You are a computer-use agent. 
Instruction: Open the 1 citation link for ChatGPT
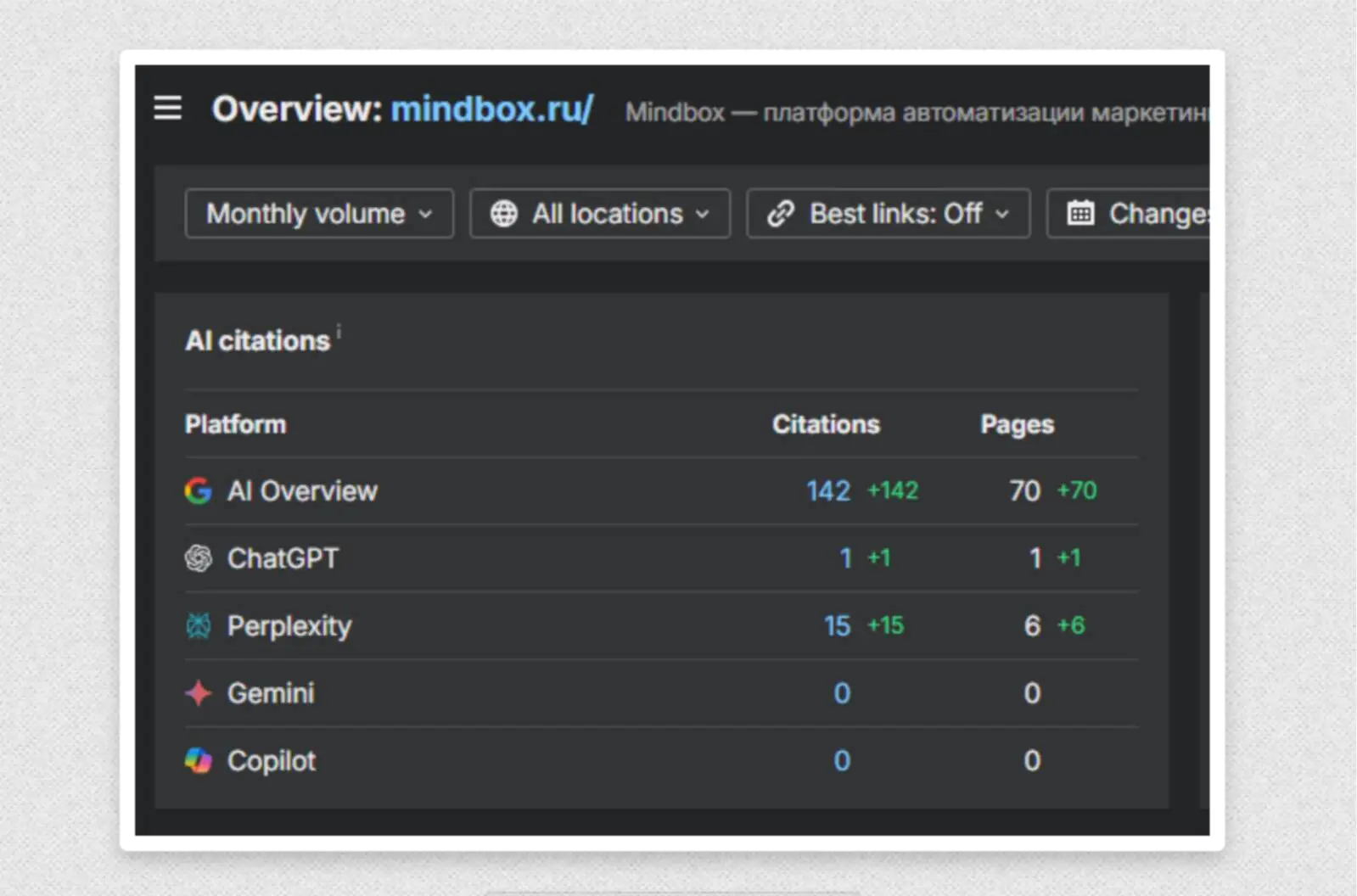point(845,558)
